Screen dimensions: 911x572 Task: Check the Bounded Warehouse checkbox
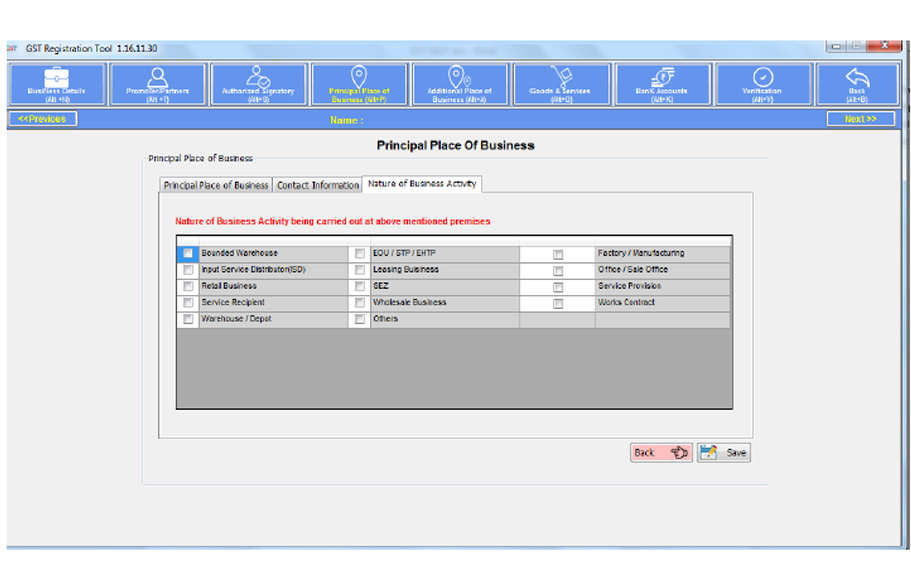point(188,254)
